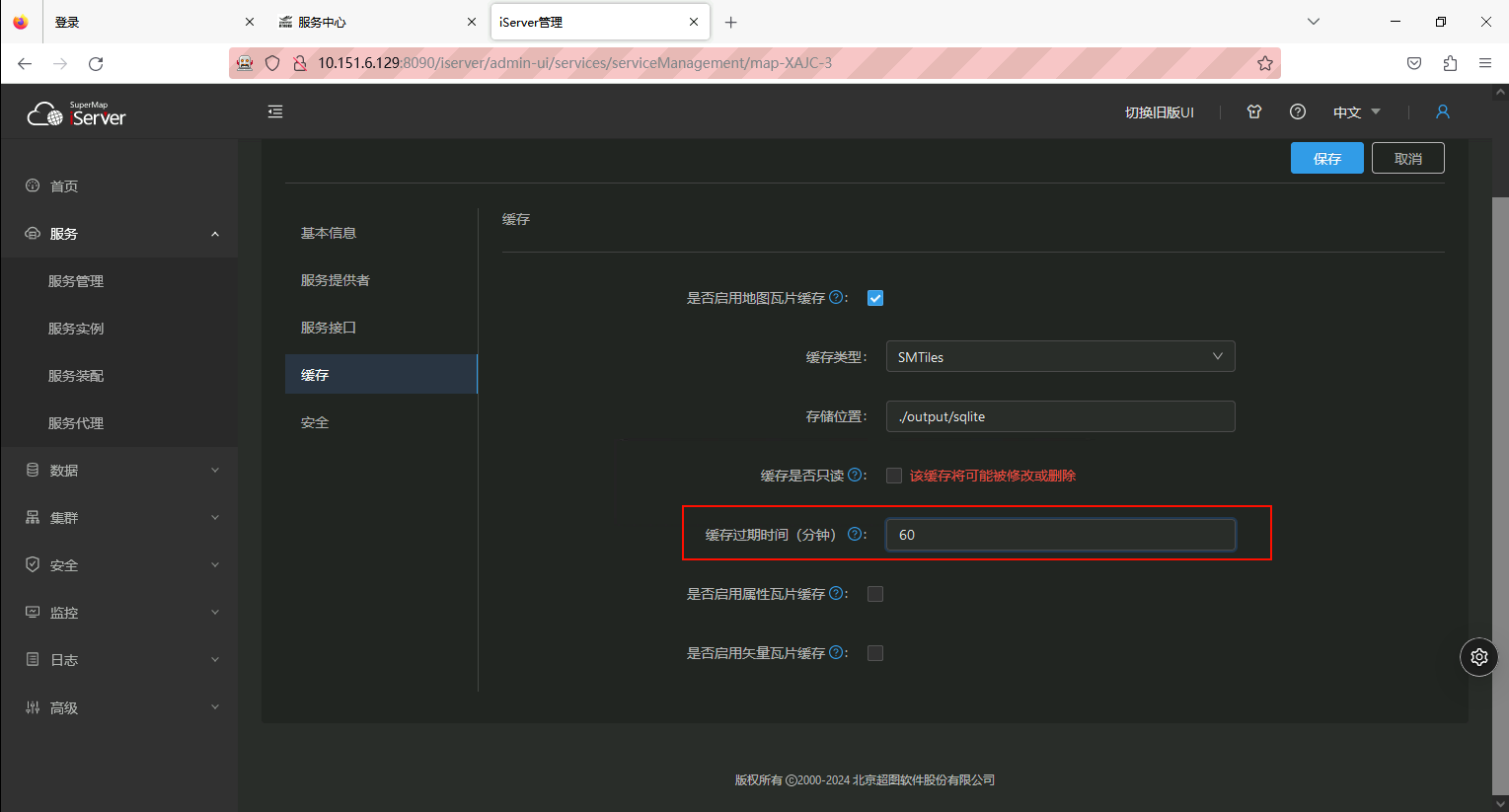Click the SuperMap iServer logo
This screenshot has width=1509, height=812.
[x=77, y=113]
